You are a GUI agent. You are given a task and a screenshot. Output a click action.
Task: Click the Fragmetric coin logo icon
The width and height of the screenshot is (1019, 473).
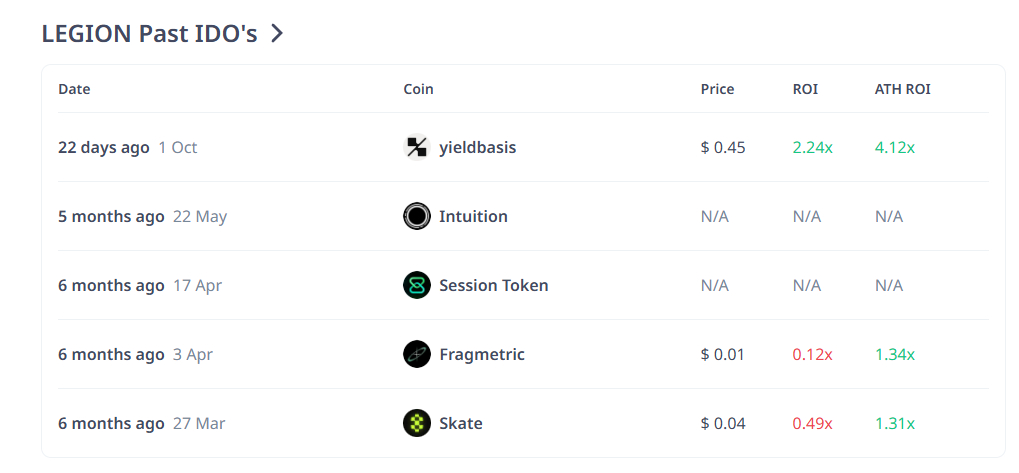[417, 354]
